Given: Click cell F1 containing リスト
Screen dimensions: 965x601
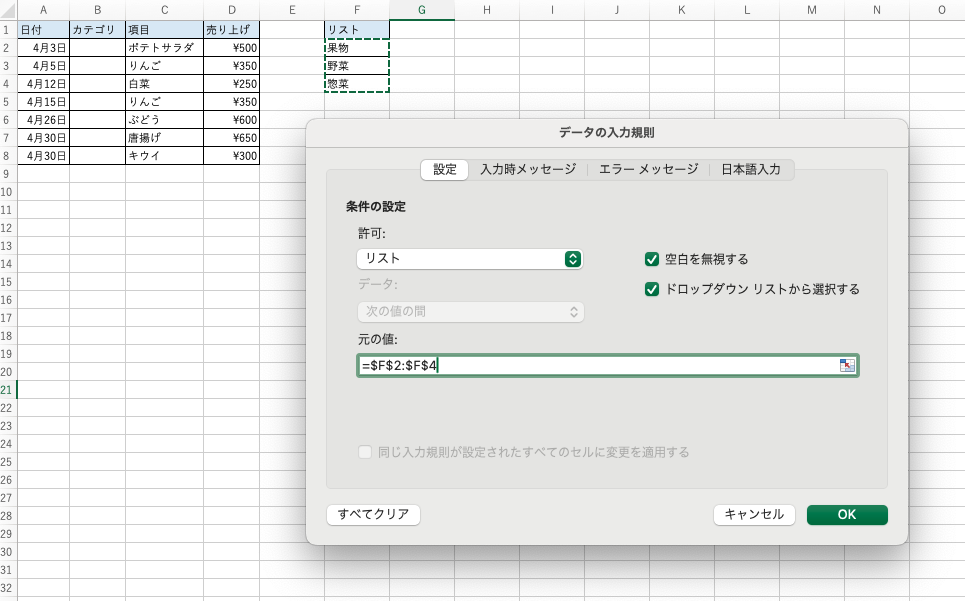Looking at the screenshot, I should (x=356, y=30).
